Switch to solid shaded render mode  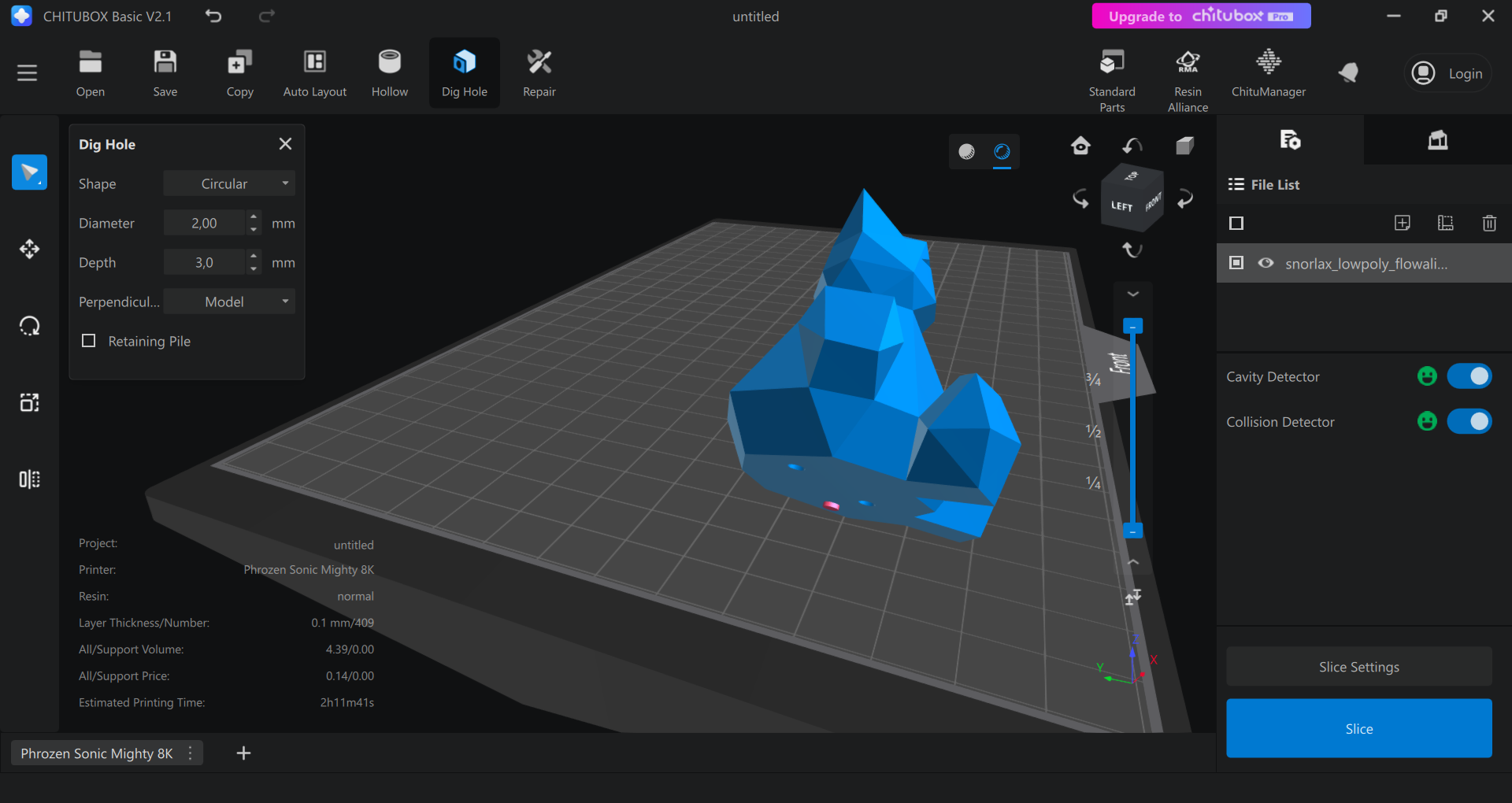coord(967,152)
